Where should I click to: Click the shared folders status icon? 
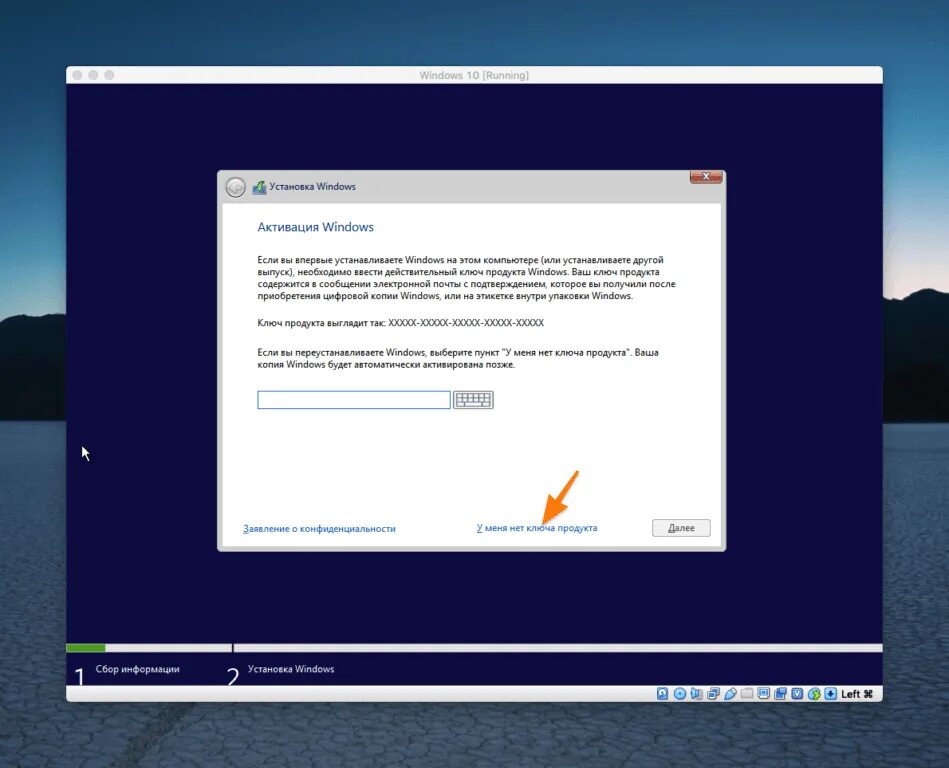point(747,694)
